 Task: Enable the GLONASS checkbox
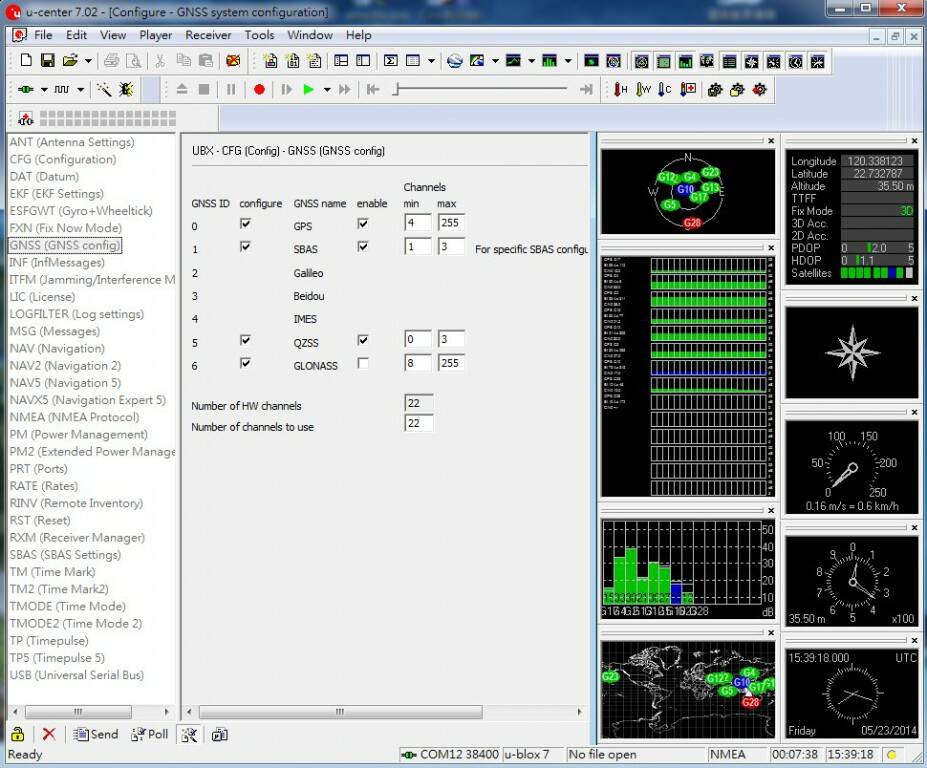pyautogui.click(x=363, y=364)
